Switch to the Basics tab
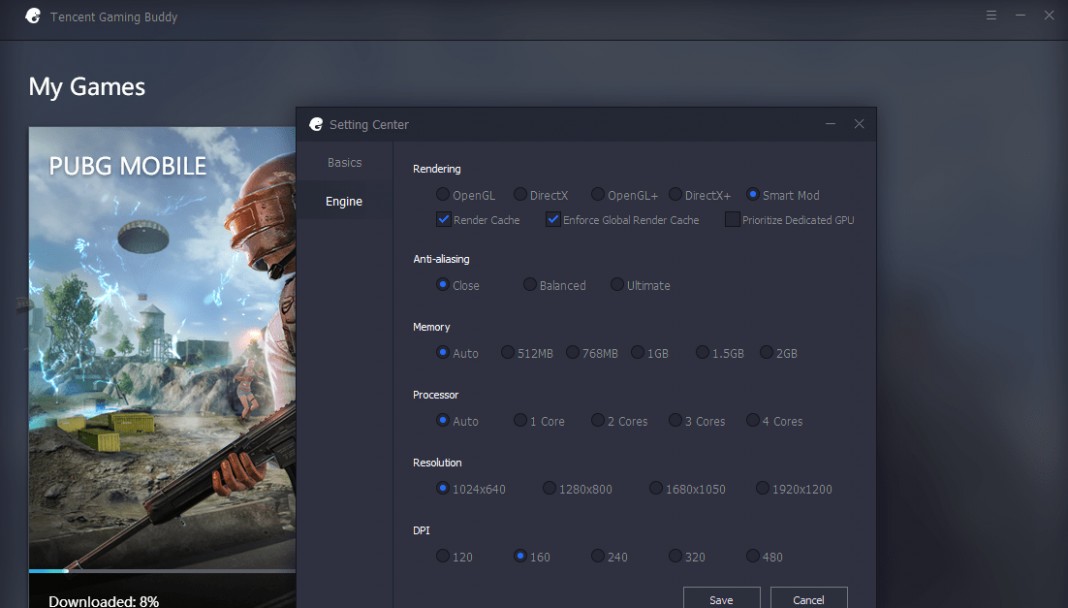 (345, 162)
